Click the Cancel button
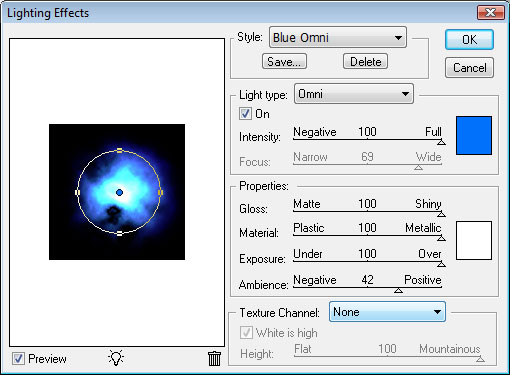Screen dimensions: 510x375 pyautogui.click(x=469, y=68)
